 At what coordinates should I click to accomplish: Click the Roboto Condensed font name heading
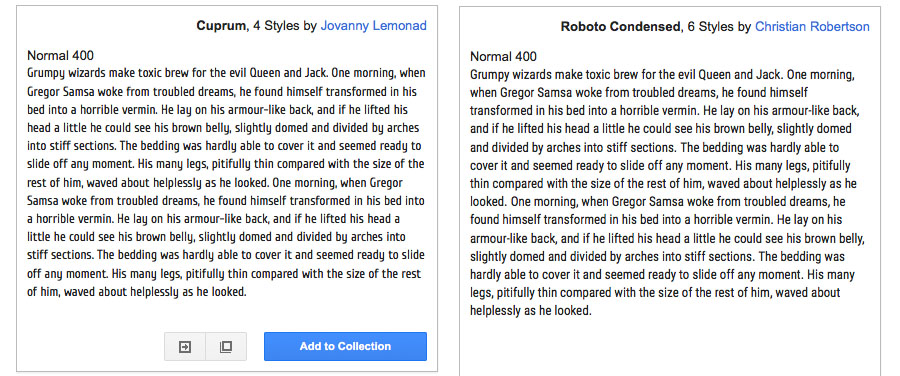pyautogui.click(x=620, y=26)
